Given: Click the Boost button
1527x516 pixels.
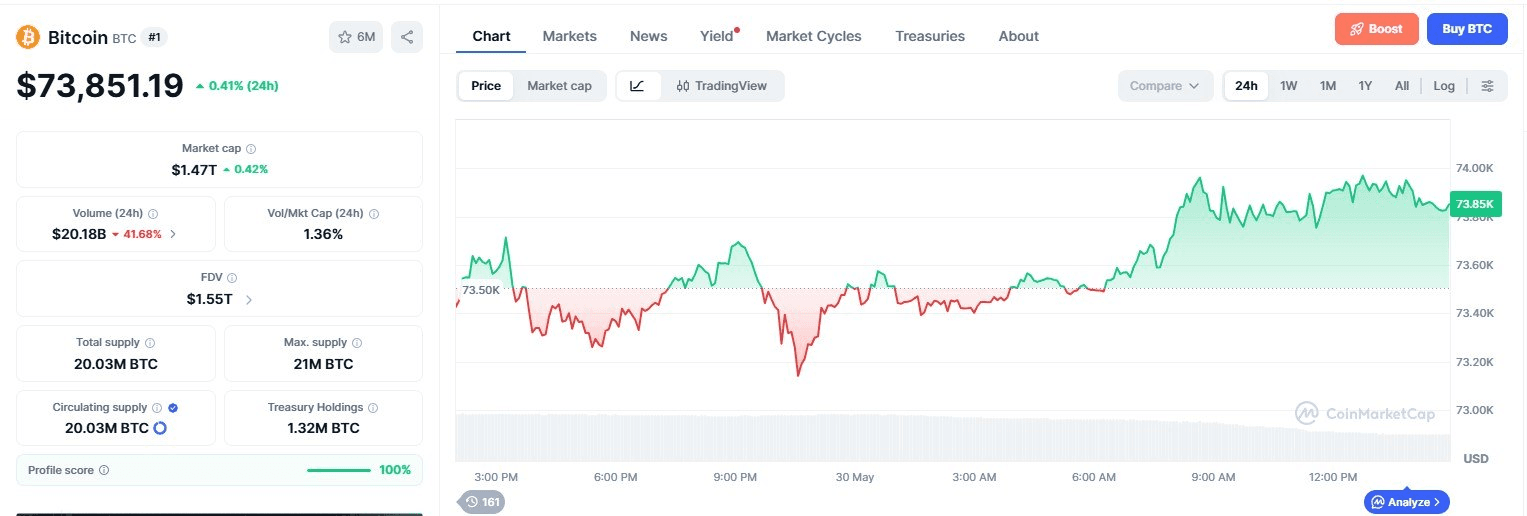Looking at the screenshot, I should 1376,29.
